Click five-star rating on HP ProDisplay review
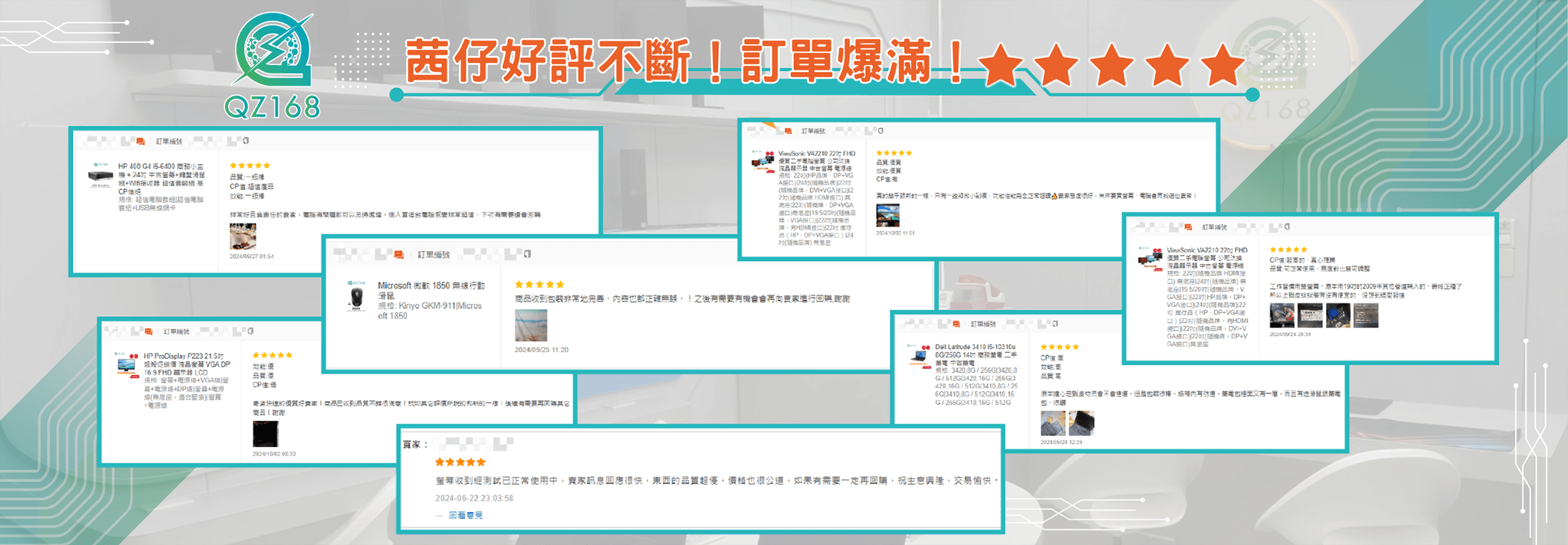The height and width of the screenshot is (545, 1568). (x=273, y=355)
